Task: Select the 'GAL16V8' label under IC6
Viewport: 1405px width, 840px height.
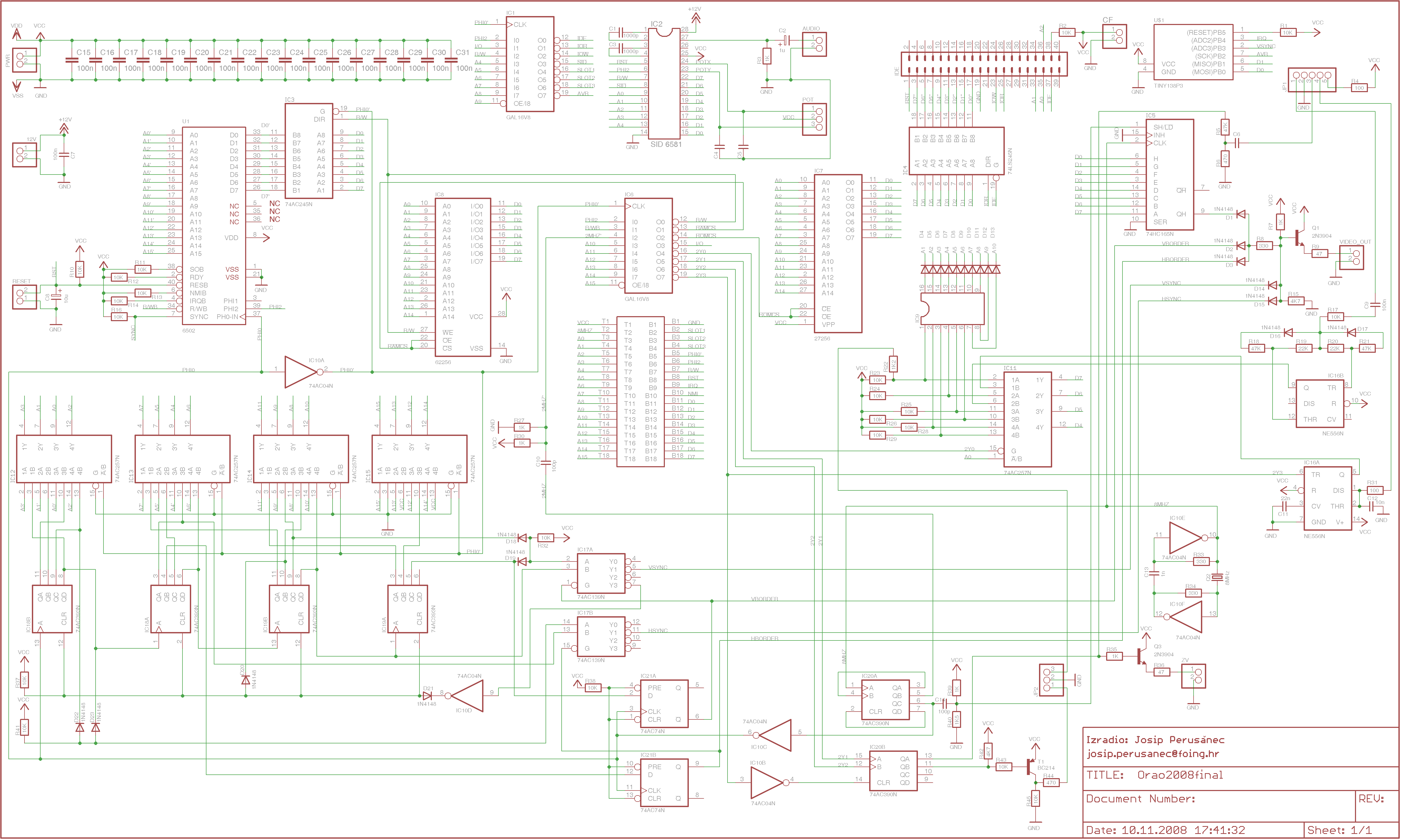Action: click(x=637, y=299)
